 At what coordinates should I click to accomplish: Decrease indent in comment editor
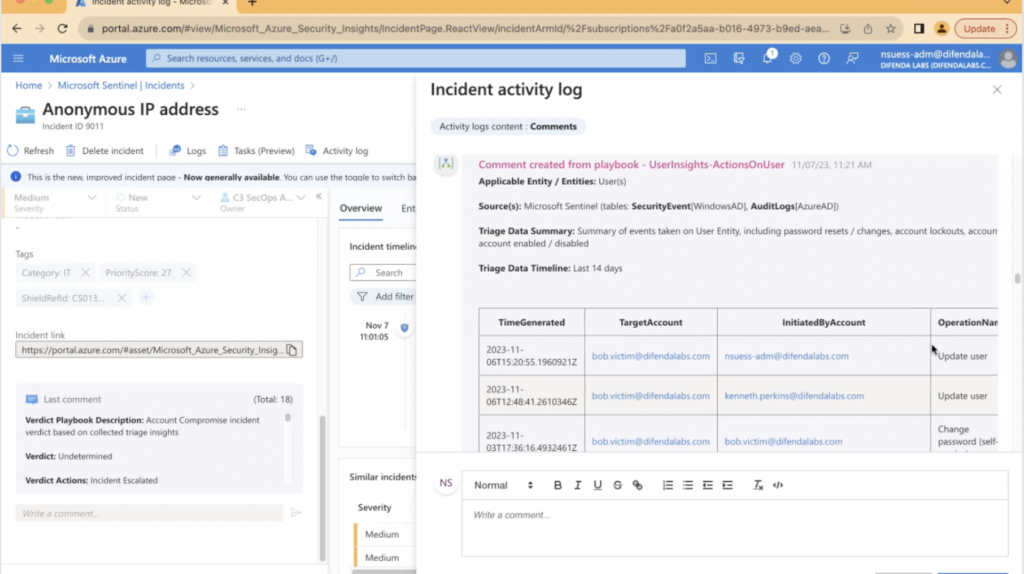coord(707,485)
